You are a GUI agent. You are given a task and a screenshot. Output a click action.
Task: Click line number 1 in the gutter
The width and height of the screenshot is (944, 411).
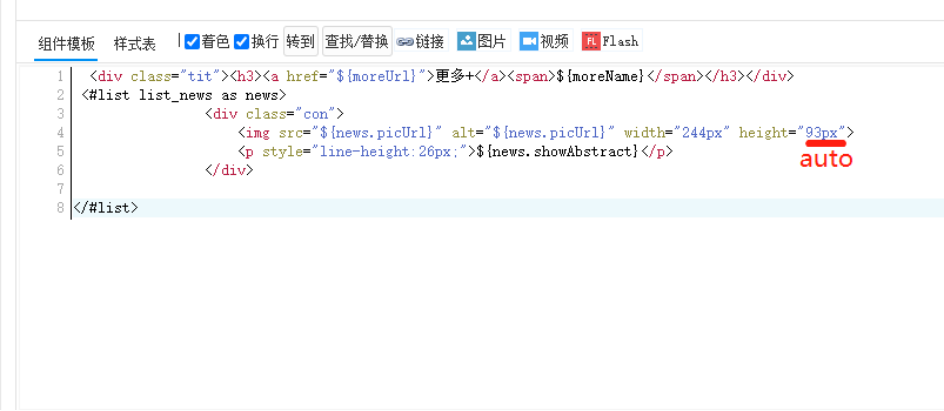click(61, 76)
